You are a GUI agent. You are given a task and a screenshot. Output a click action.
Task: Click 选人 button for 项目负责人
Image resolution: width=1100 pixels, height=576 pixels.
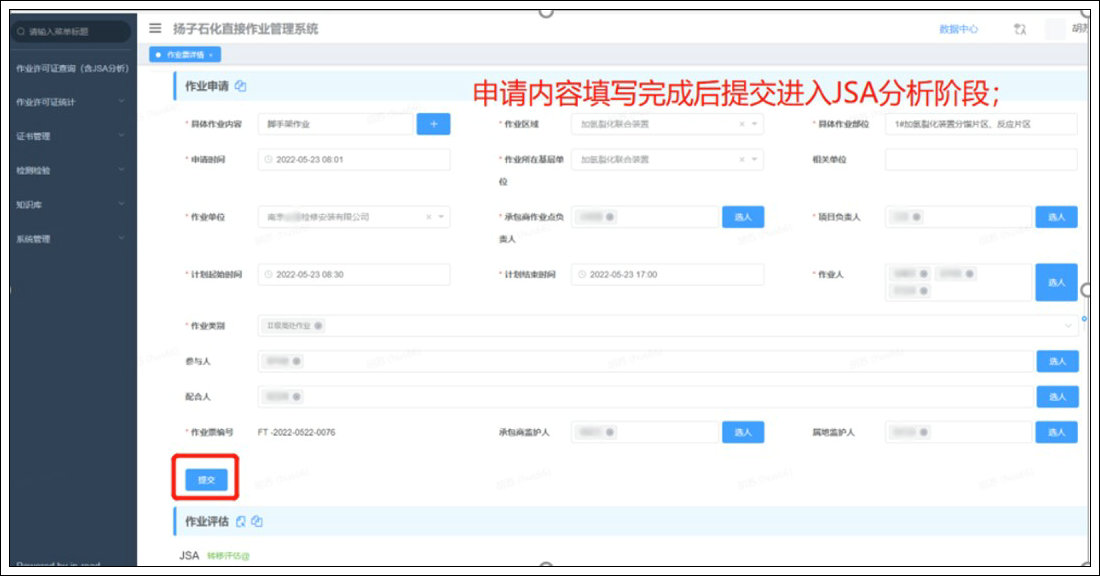click(1056, 217)
